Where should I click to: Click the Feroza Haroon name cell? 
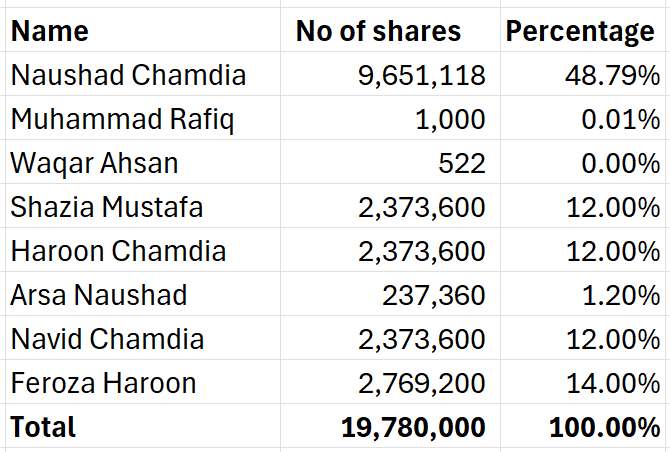click(104, 383)
